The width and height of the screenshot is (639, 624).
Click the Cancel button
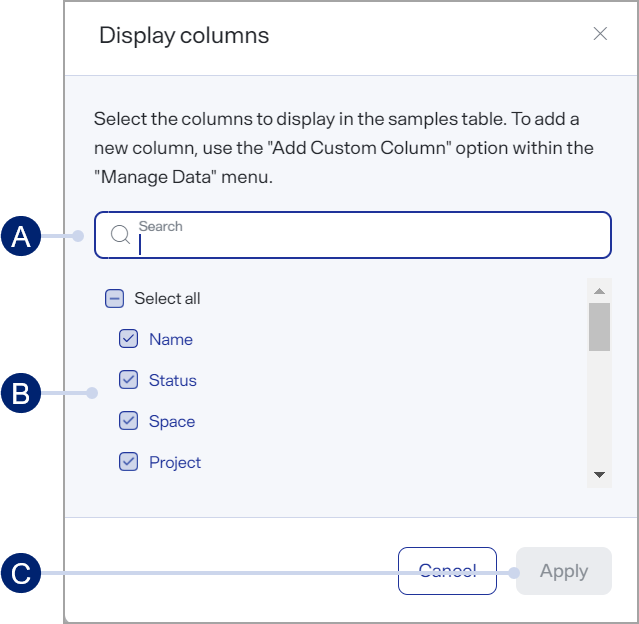[447, 571]
